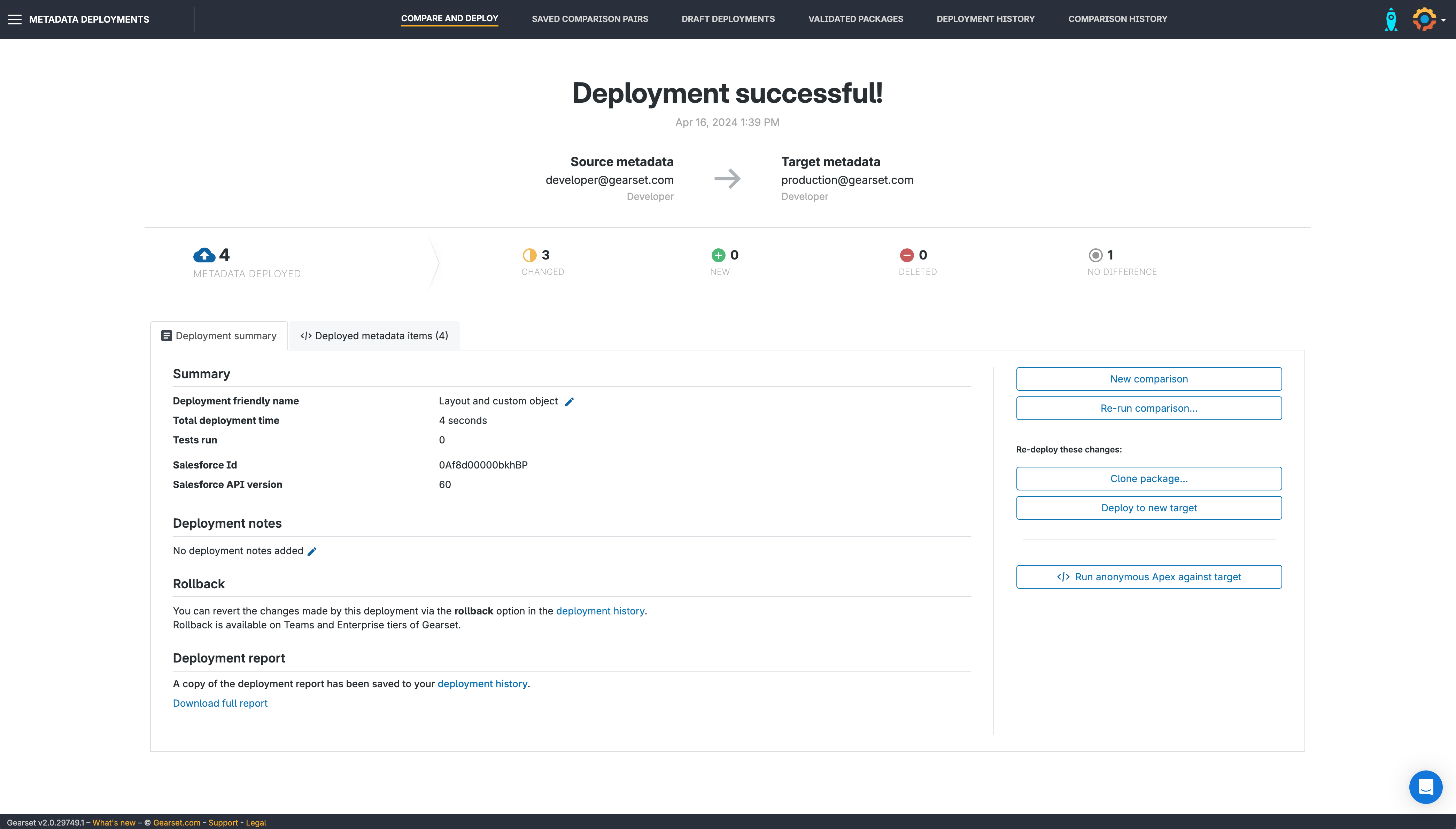Click the green new items icon

(x=718, y=255)
